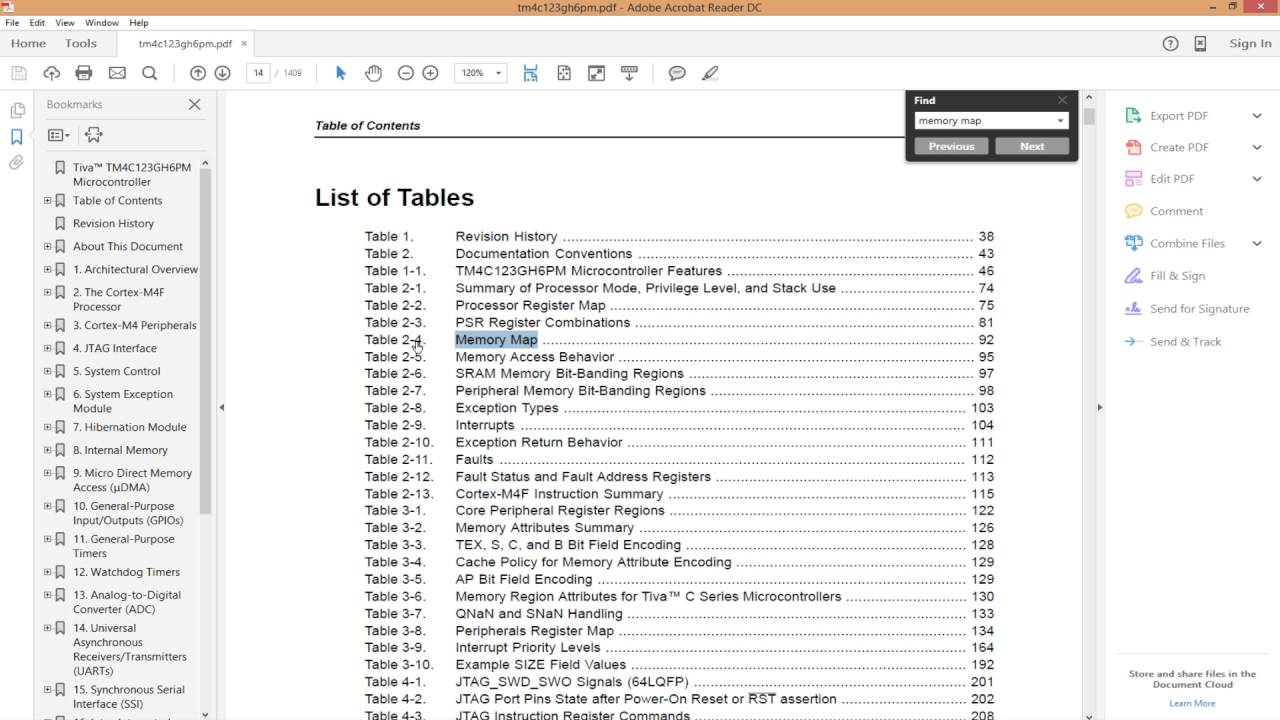Open the attachments paperclip panel
Viewport: 1280px width, 720px height.
[x=17, y=162]
